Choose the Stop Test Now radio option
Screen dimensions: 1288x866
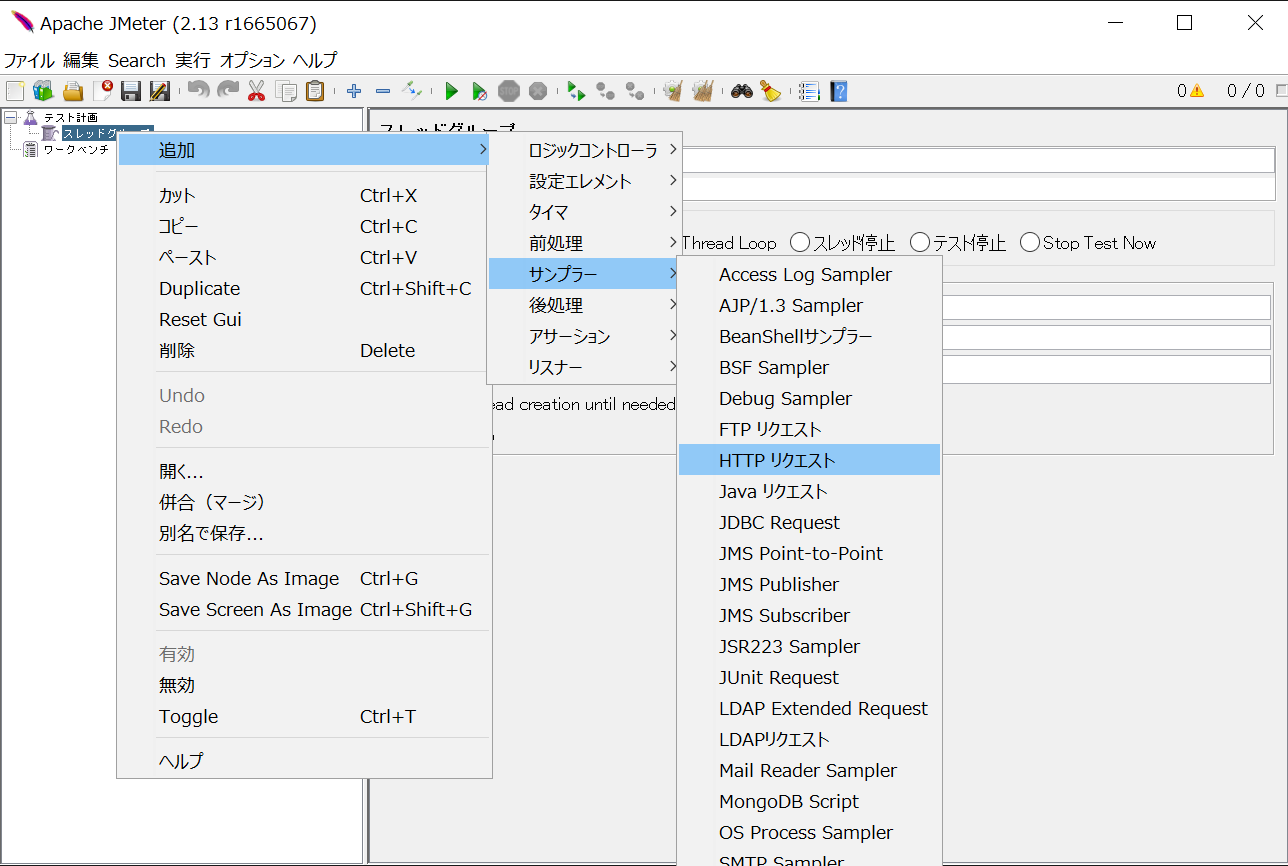pos(1030,243)
